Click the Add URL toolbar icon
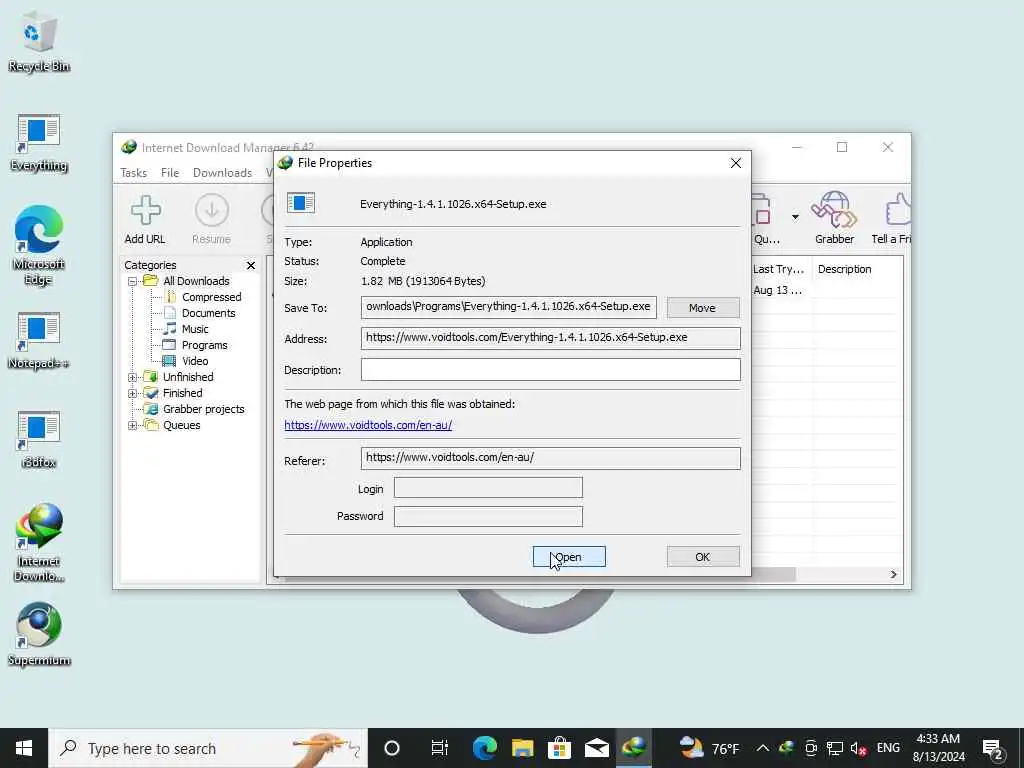The width and height of the screenshot is (1024, 768). tap(145, 220)
